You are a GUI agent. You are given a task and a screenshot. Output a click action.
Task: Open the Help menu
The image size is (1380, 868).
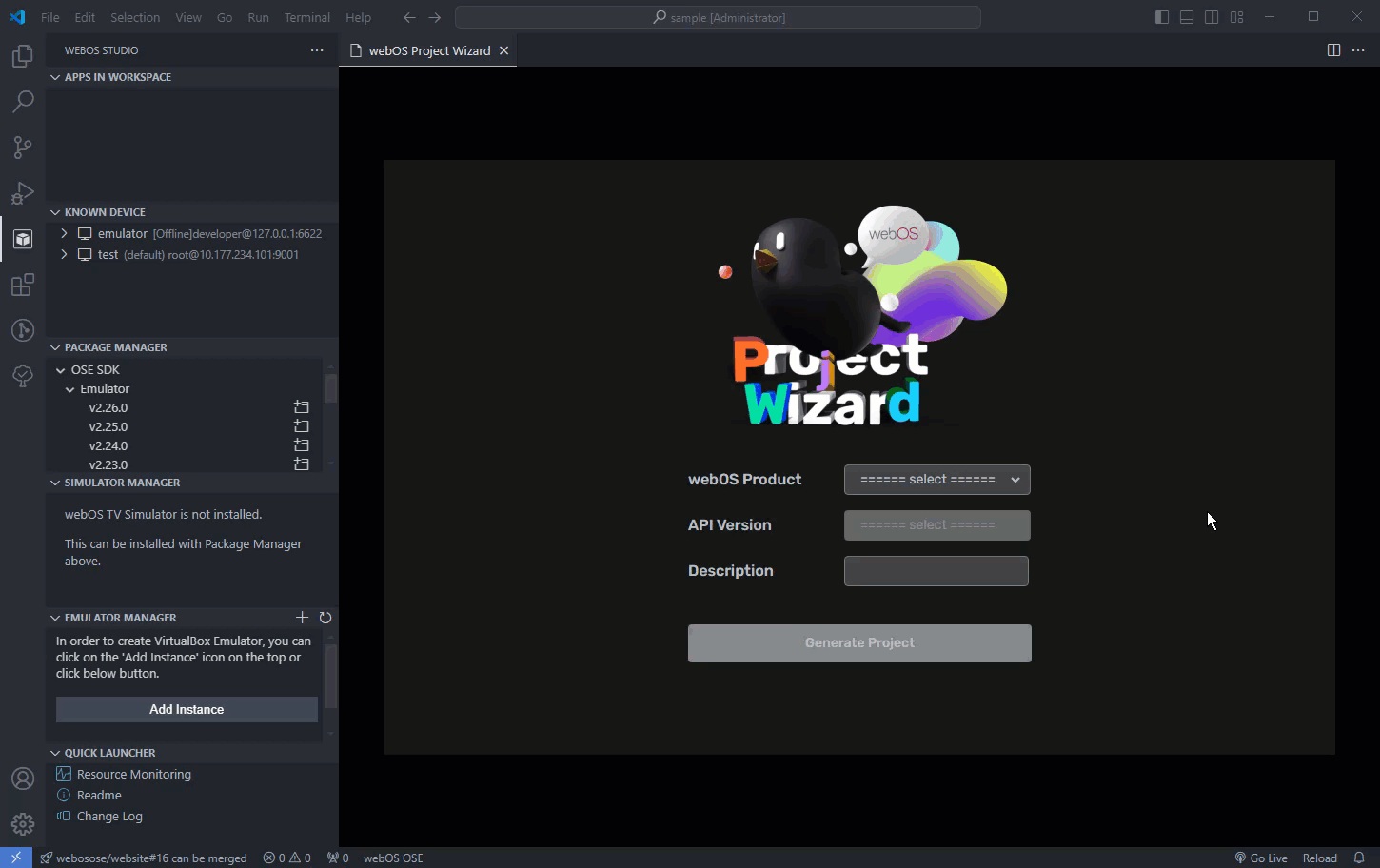tap(359, 17)
